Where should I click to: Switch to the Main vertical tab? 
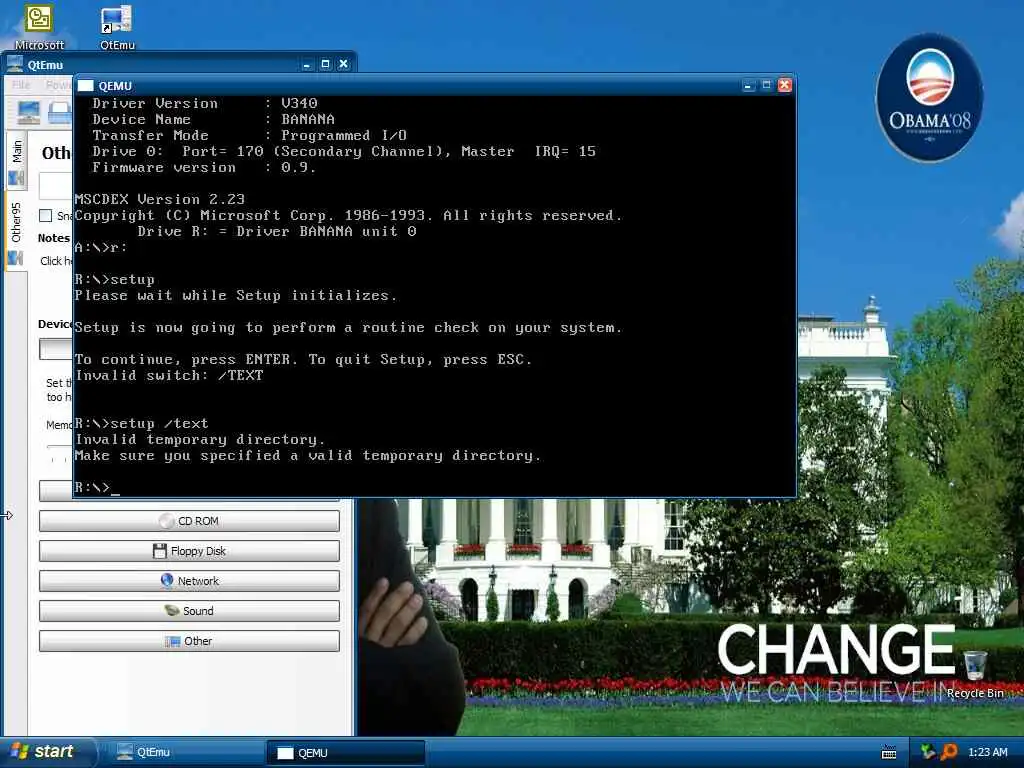tap(16, 160)
